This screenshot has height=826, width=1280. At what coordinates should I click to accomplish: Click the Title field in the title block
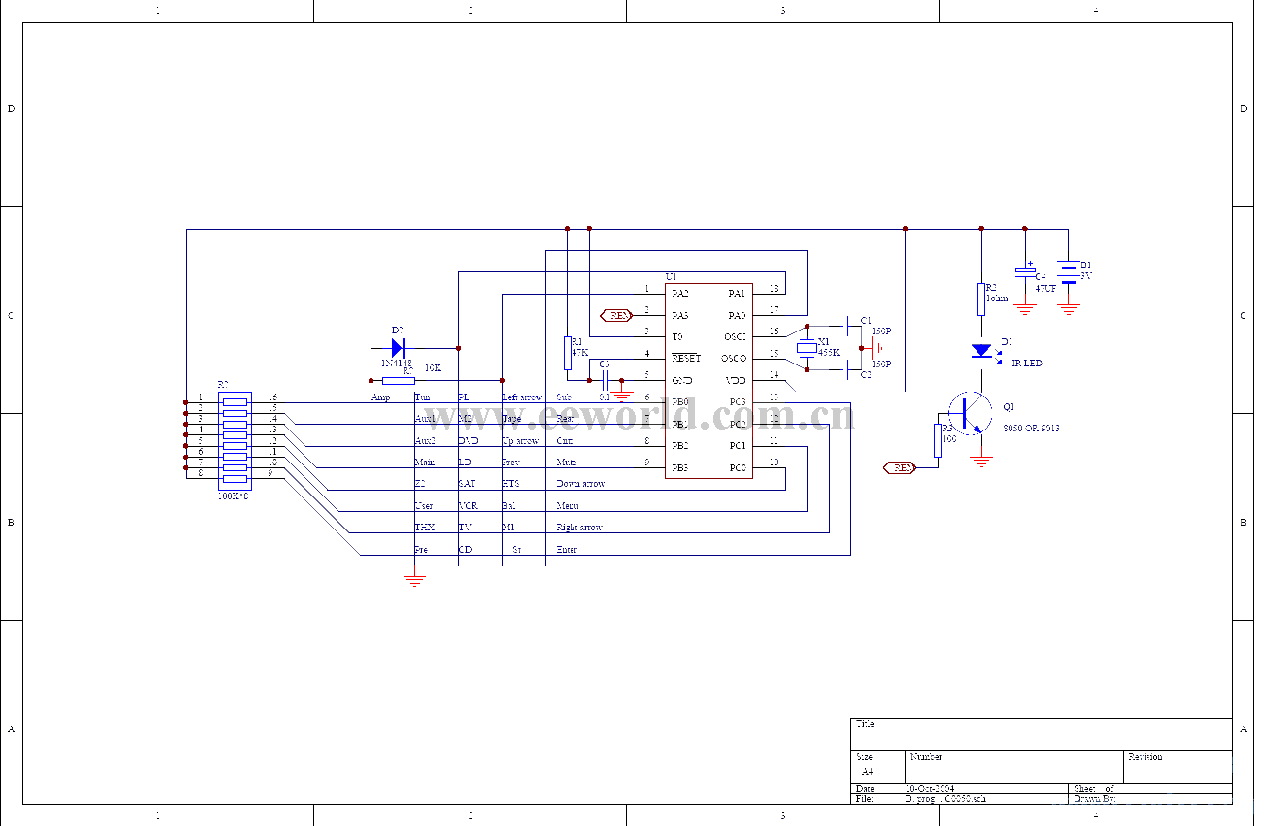(1042, 734)
